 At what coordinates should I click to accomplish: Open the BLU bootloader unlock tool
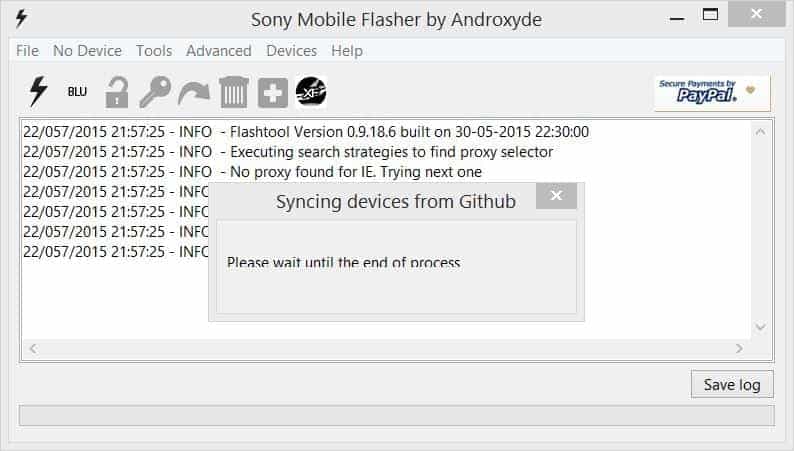pos(77,92)
